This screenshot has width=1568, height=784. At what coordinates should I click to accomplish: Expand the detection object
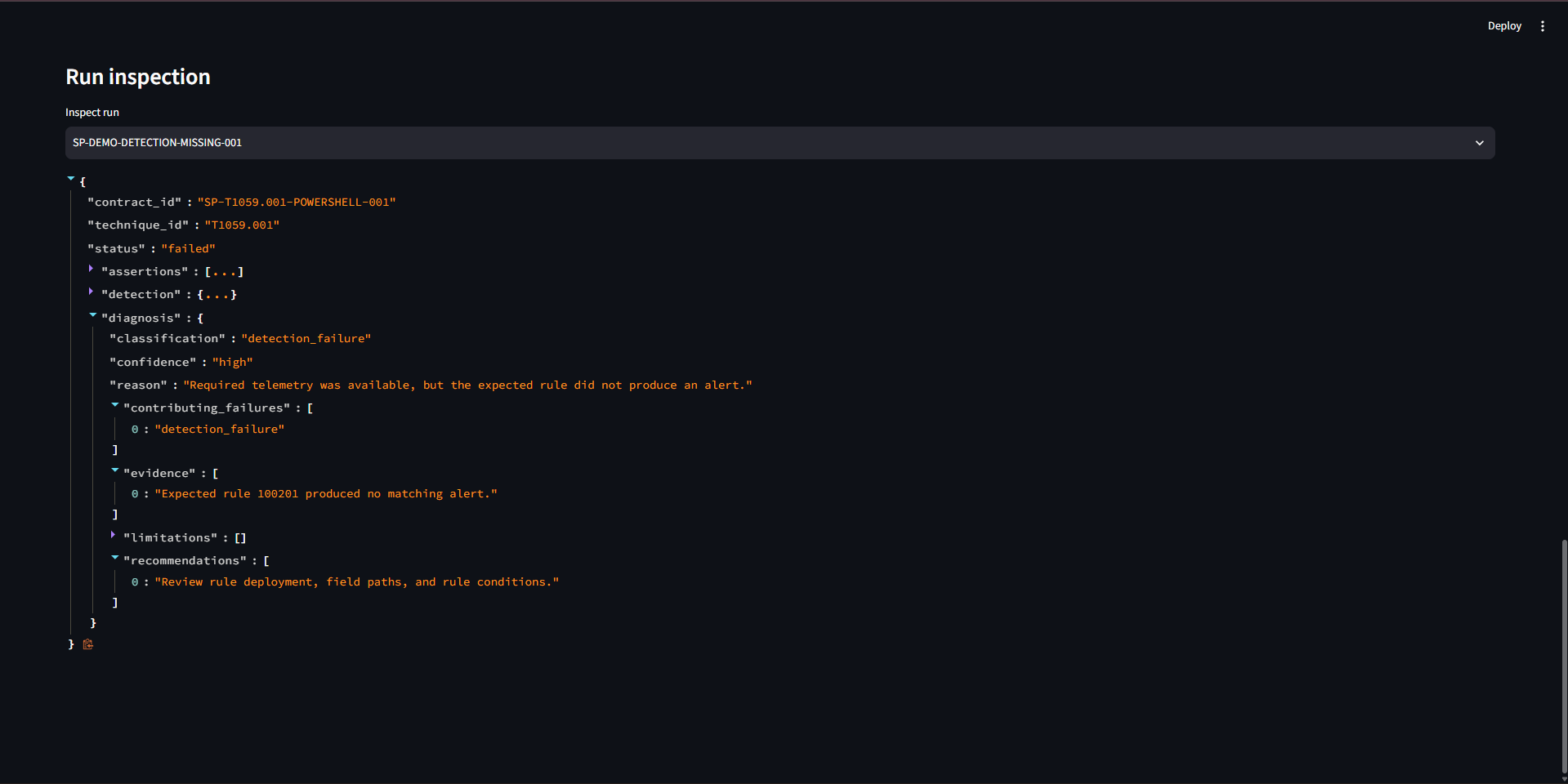click(92, 292)
